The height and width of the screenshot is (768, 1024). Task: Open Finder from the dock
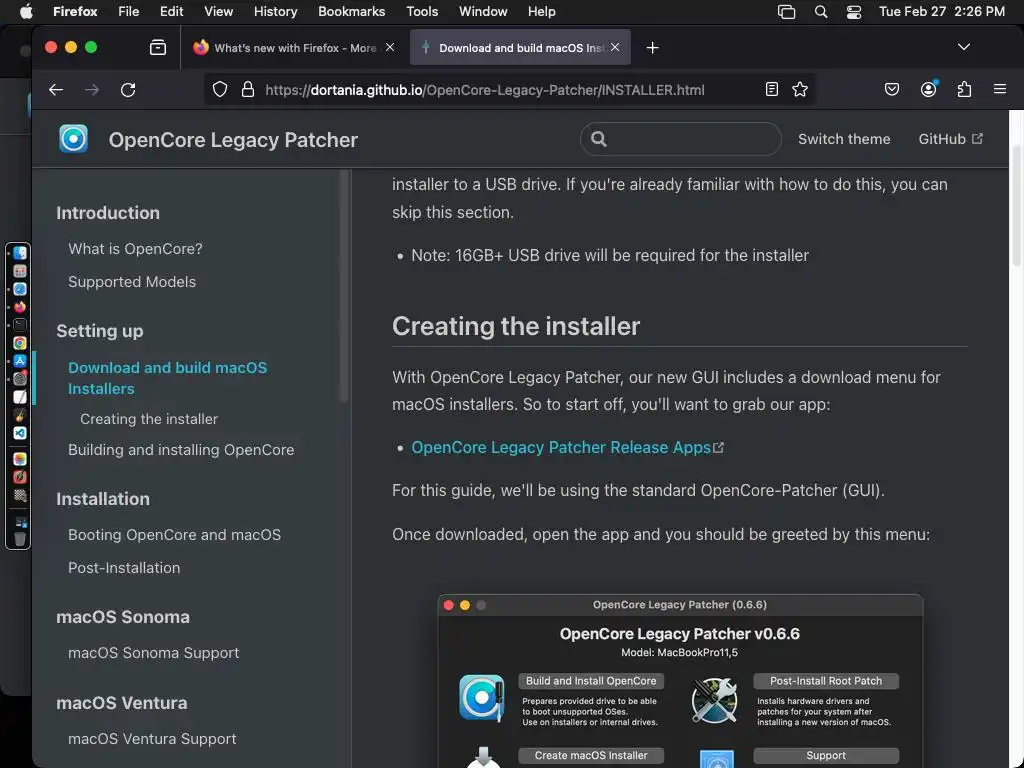20,253
